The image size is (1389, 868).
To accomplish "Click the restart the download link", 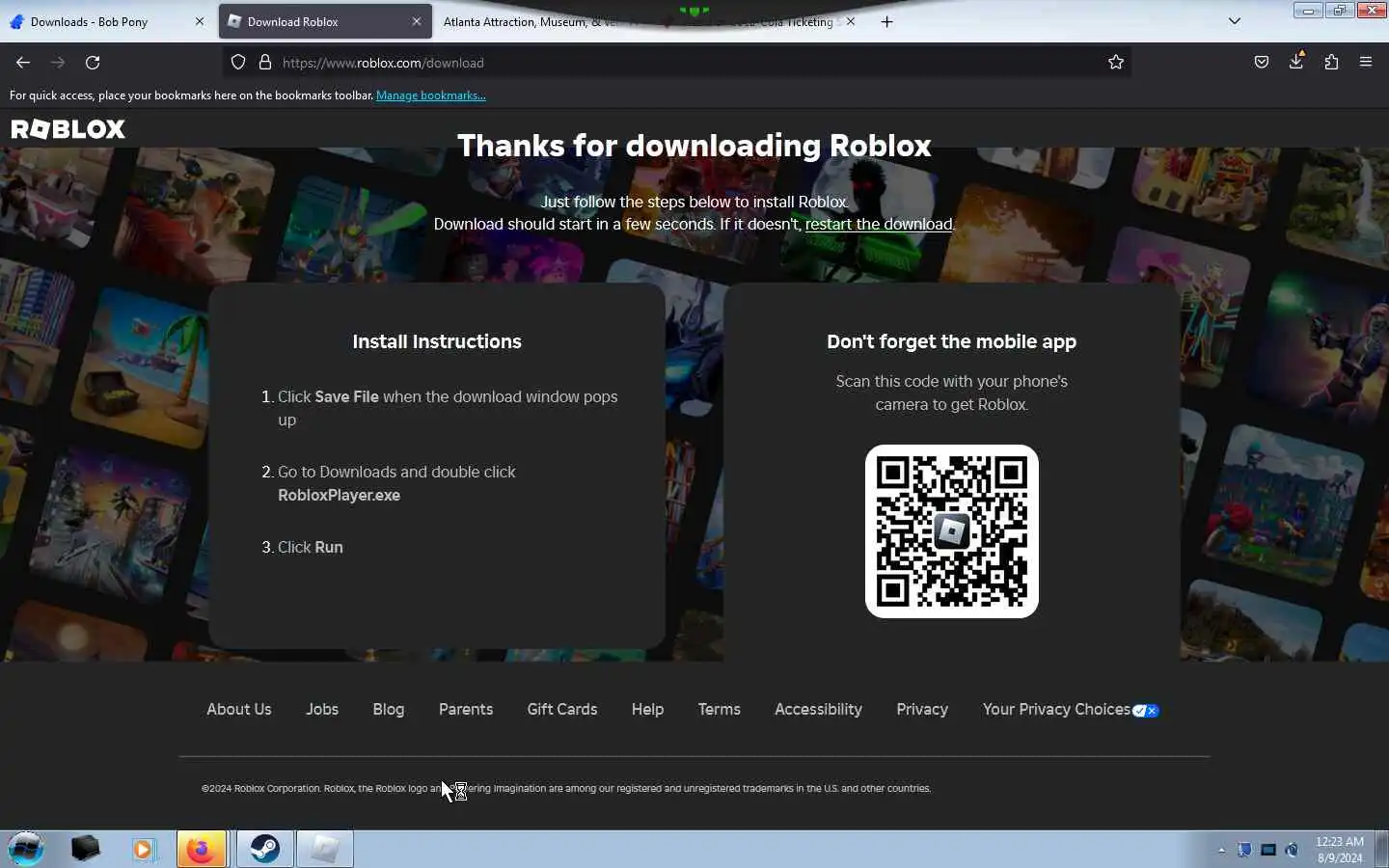I will tap(879, 224).
